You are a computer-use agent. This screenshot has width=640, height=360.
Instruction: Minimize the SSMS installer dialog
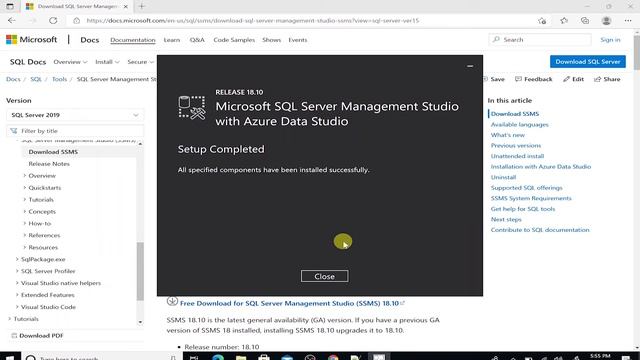coord(470,66)
